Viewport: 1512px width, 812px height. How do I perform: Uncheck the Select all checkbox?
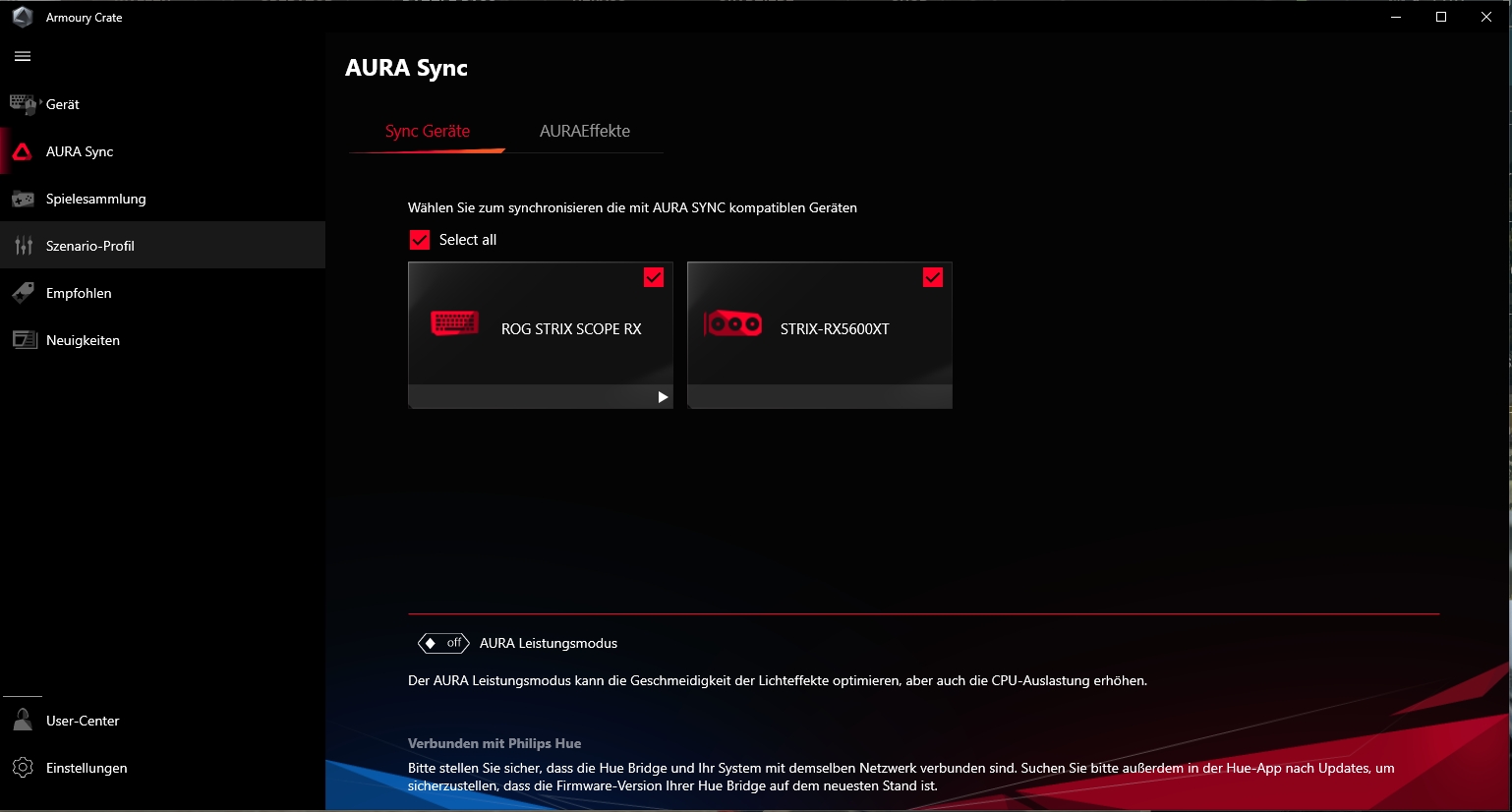click(x=420, y=240)
